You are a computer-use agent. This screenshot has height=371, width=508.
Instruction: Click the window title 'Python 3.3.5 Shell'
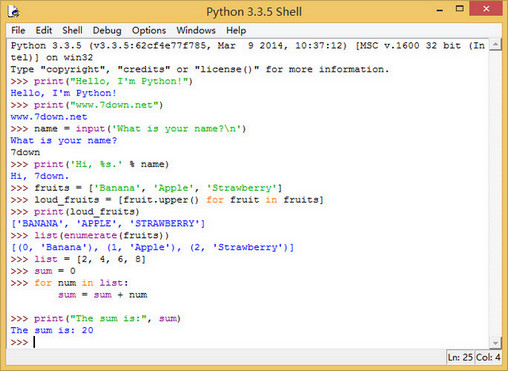pyautogui.click(x=254, y=12)
